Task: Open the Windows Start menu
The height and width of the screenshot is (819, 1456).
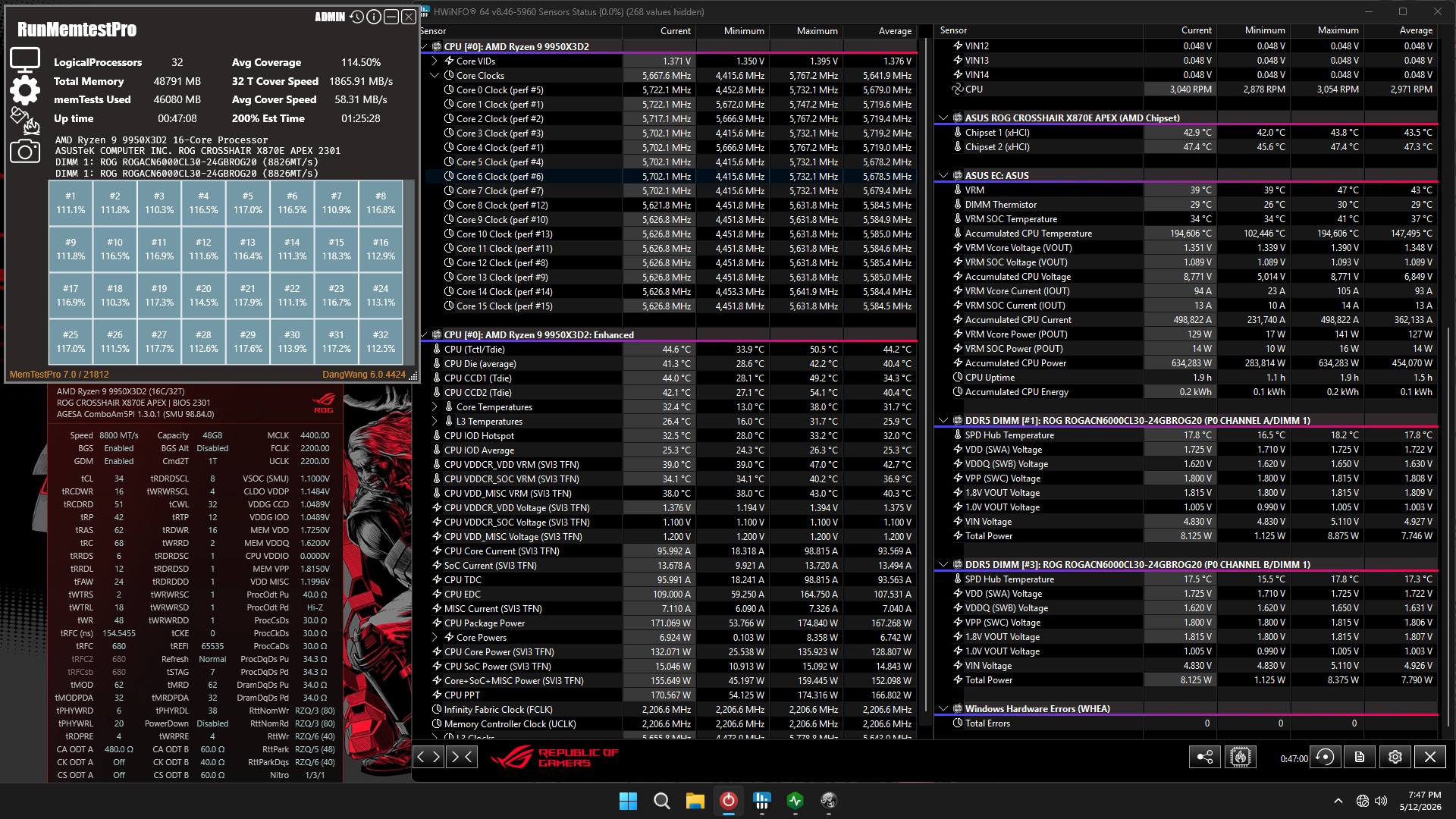Action: pyautogui.click(x=628, y=801)
